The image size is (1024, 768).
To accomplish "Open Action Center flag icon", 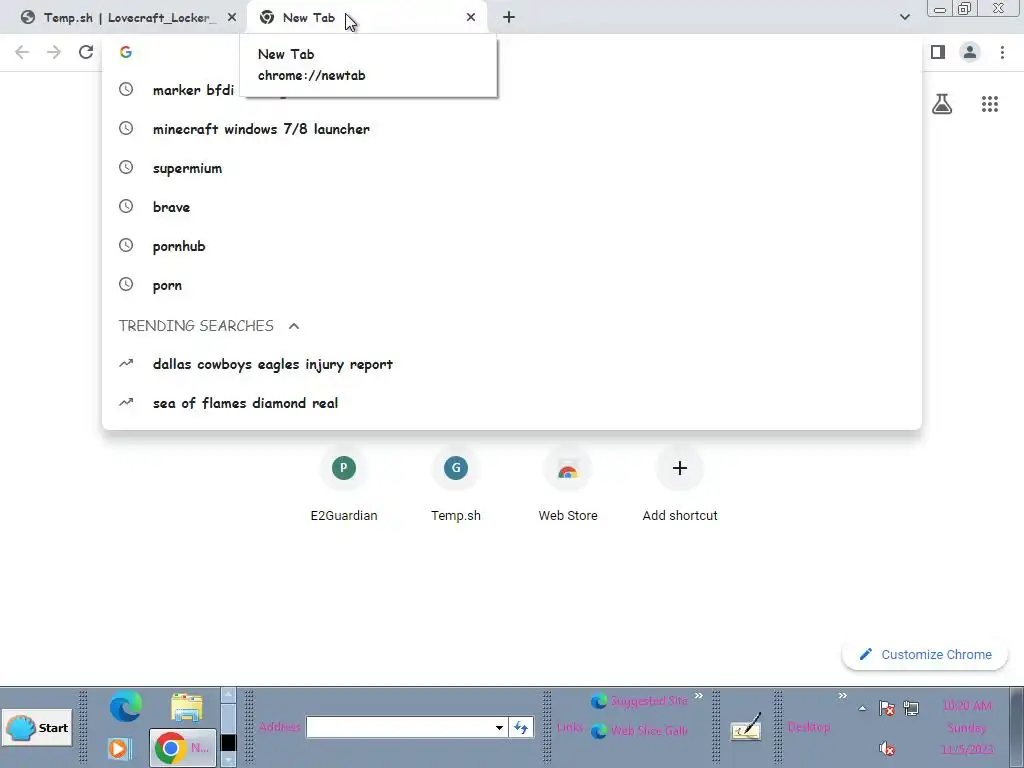I will 887,708.
